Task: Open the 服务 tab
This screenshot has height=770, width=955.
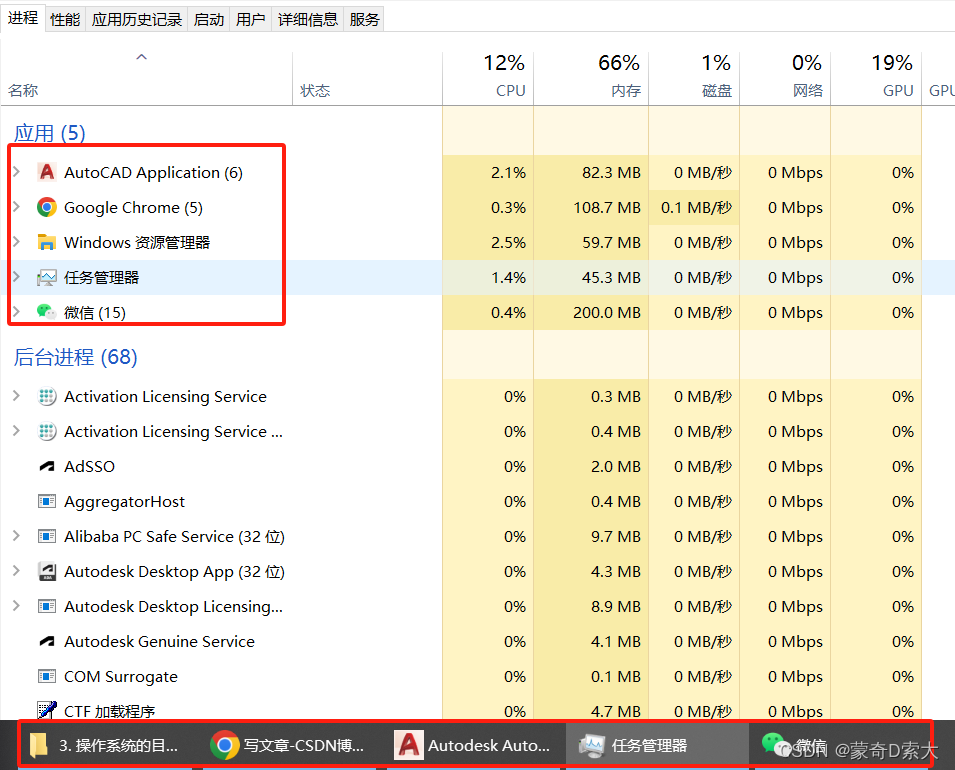Action: pyautogui.click(x=365, y=19)
